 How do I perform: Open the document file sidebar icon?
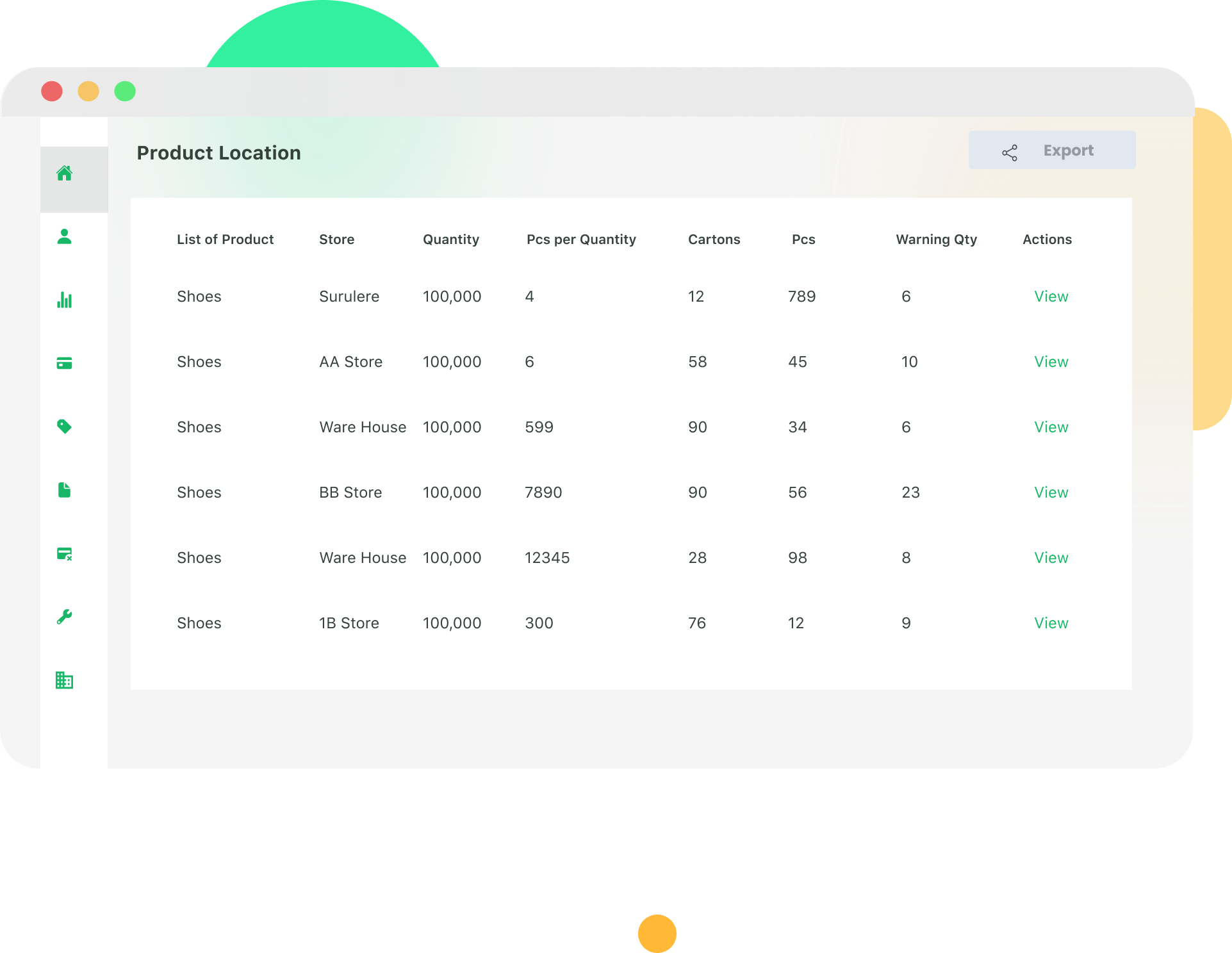coord(65,490)
